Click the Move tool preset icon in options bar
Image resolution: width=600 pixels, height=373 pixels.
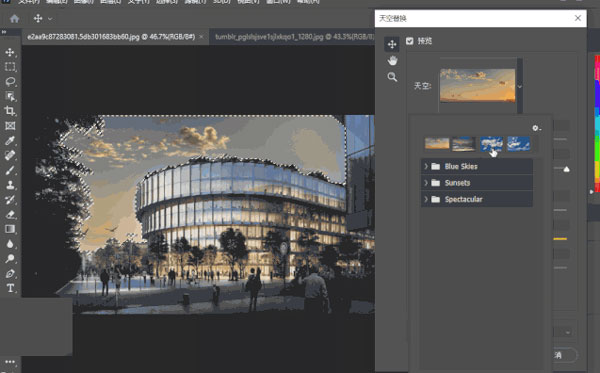(38, 18)
